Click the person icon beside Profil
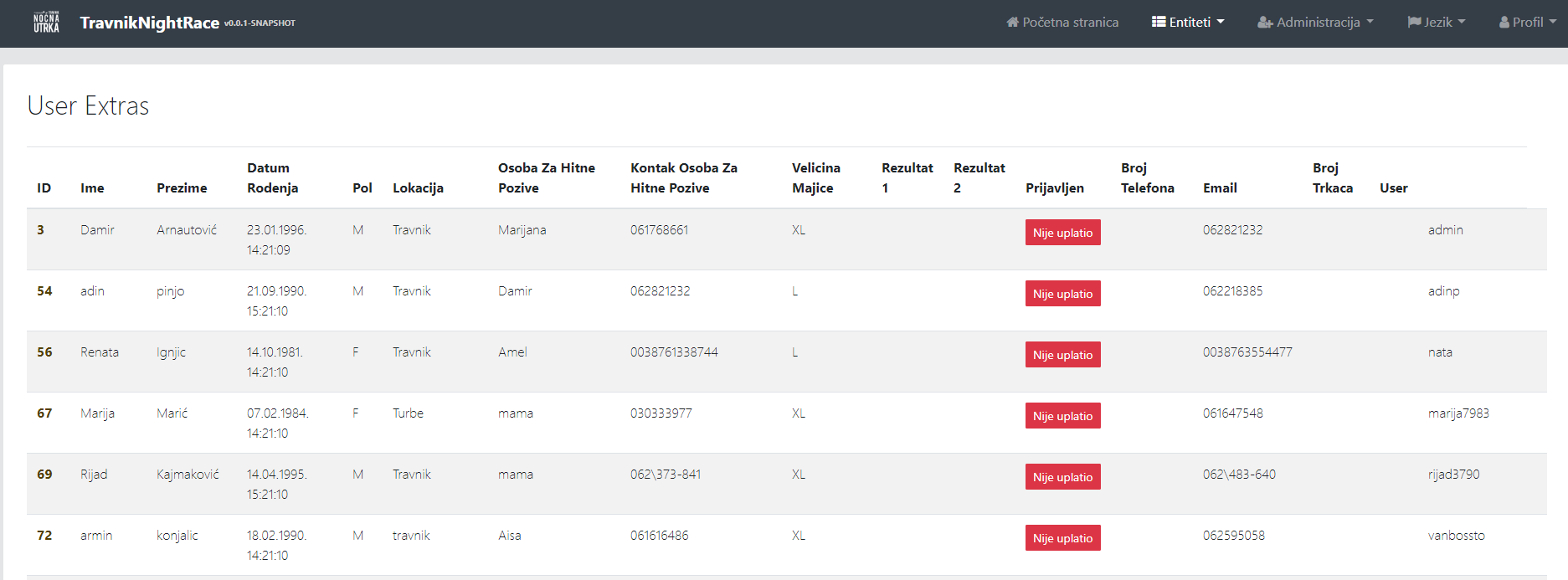Image resolution: width=1568 pixels, height=580 pixels. point(1504,23)
